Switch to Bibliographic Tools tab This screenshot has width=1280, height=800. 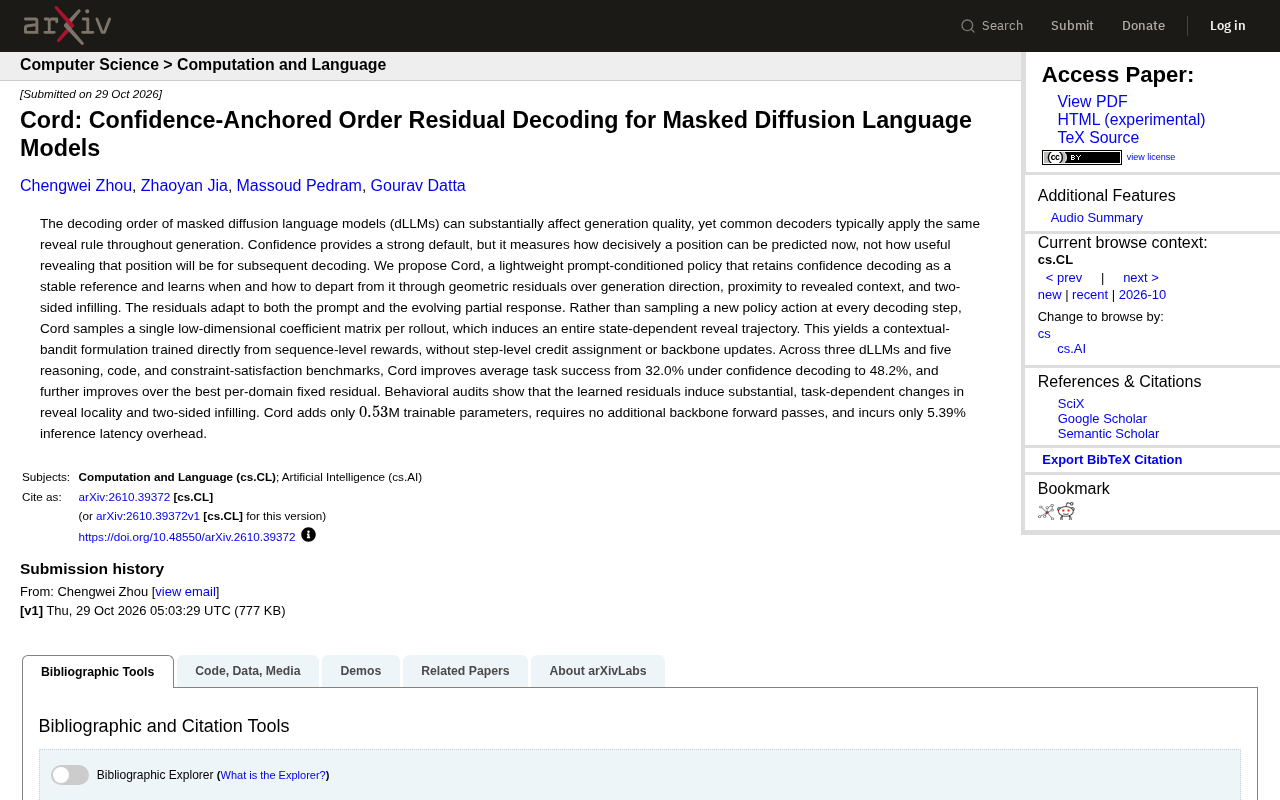pos(98,672)
